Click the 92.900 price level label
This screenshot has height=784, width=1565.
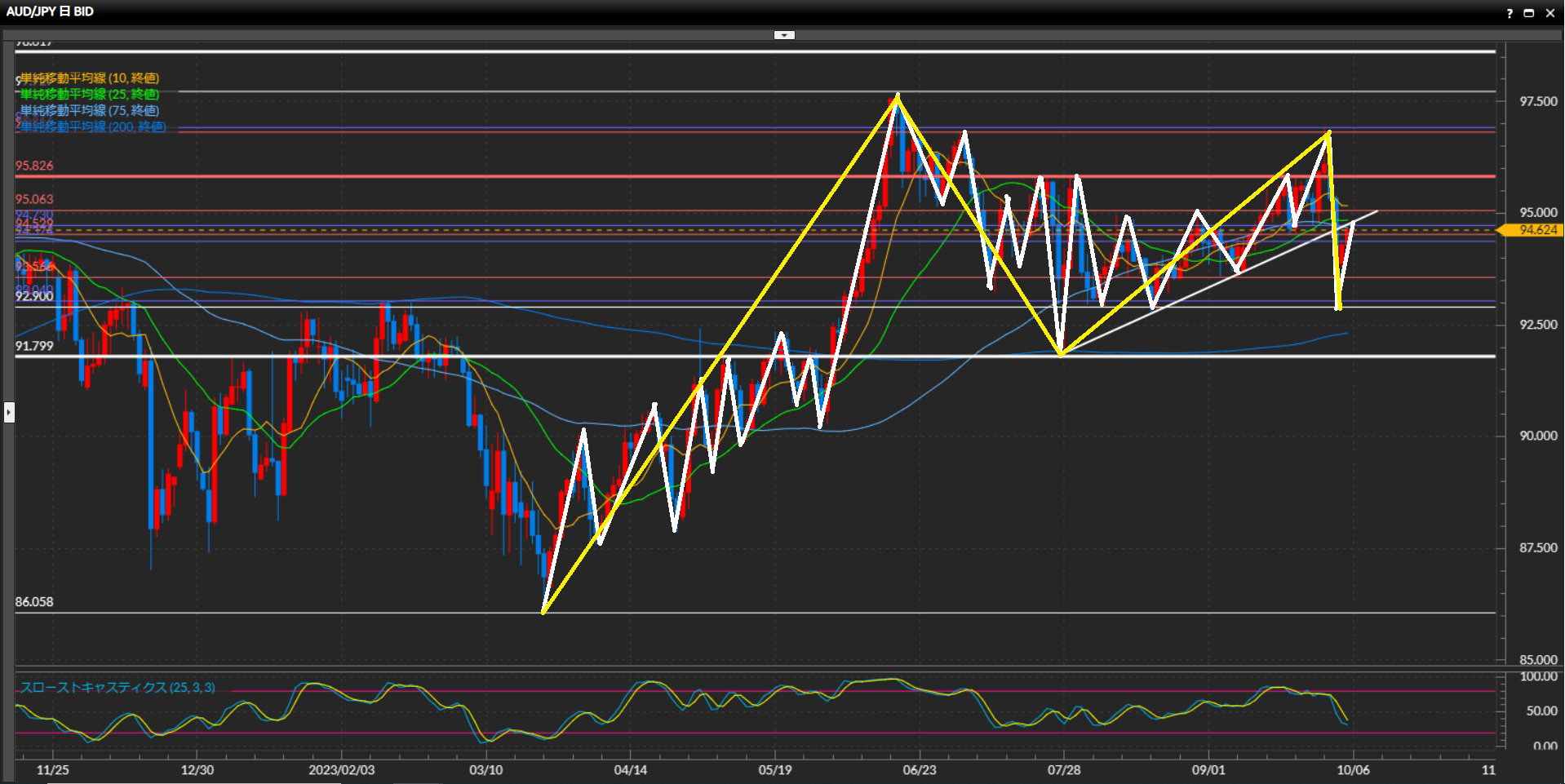(x=34, y=296)
